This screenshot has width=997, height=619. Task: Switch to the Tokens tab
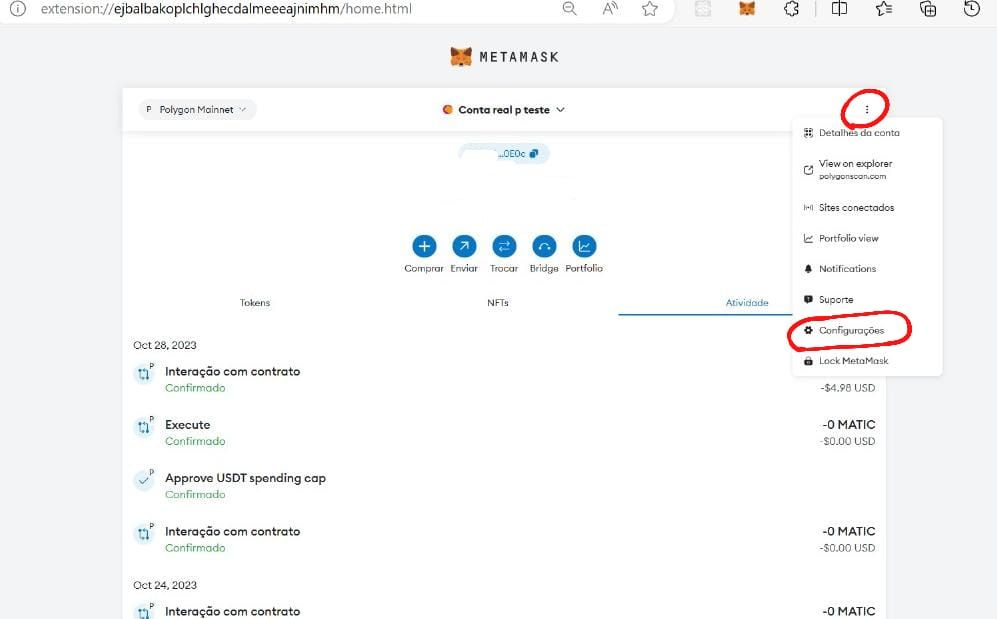tap(255, 303)
